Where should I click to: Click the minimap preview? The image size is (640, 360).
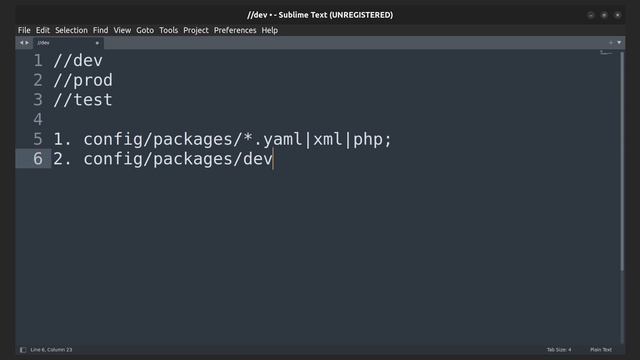pos(606,53)
